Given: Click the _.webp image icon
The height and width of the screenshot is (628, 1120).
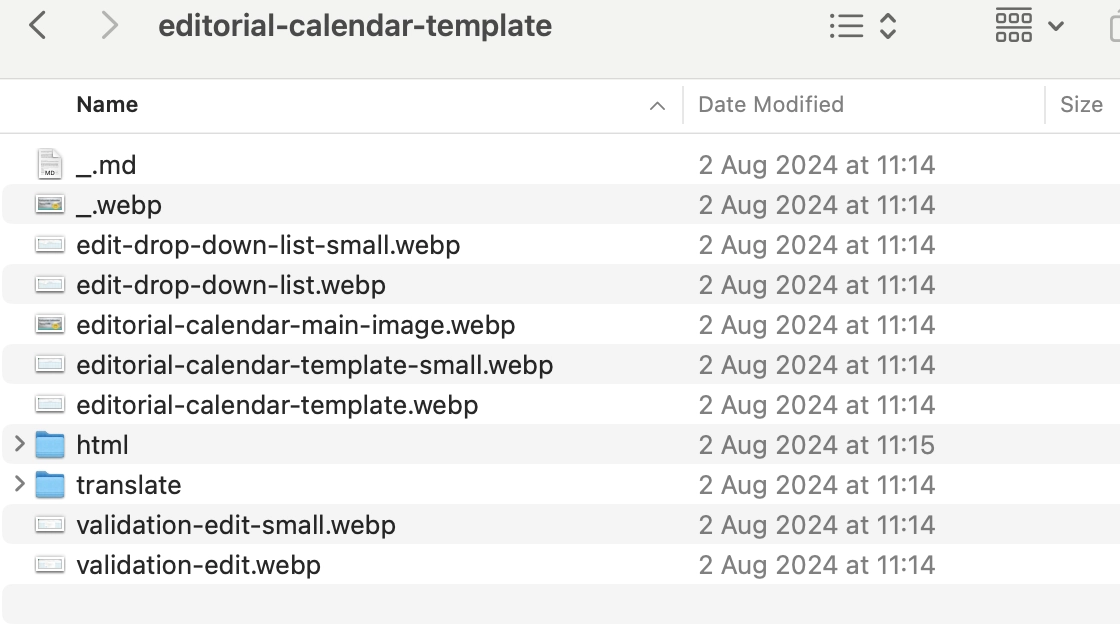Looking at the screenshot, I should (x=49, y=204).
